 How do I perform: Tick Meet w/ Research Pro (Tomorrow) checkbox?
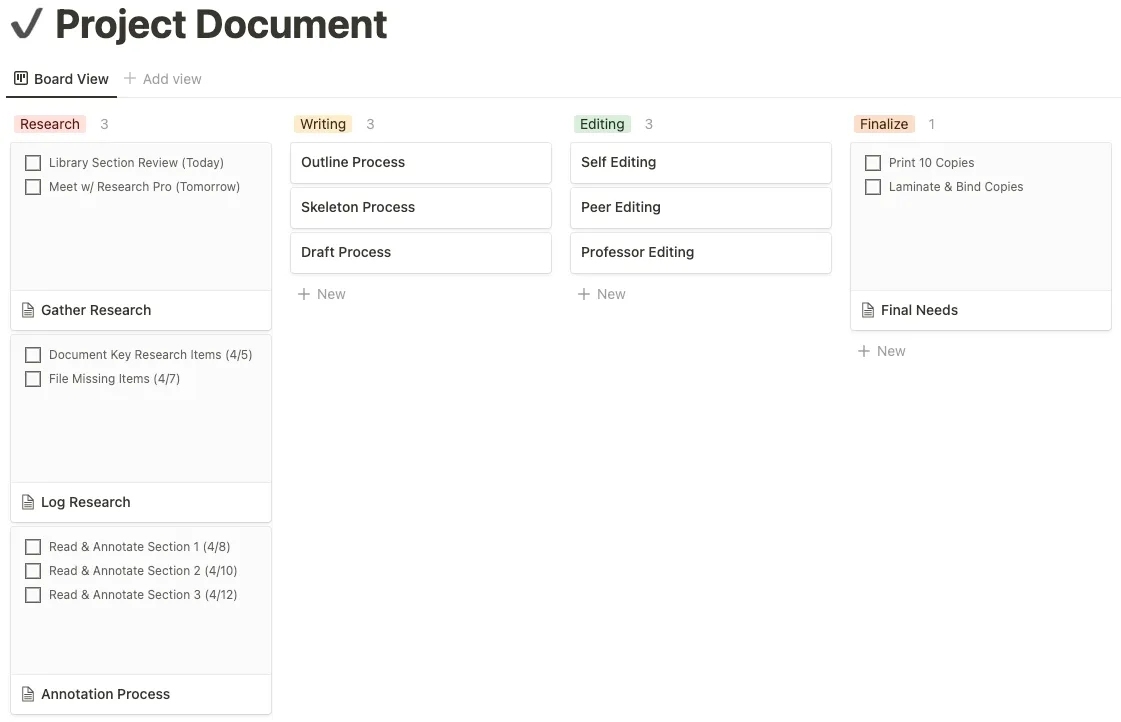pos(33,187)
